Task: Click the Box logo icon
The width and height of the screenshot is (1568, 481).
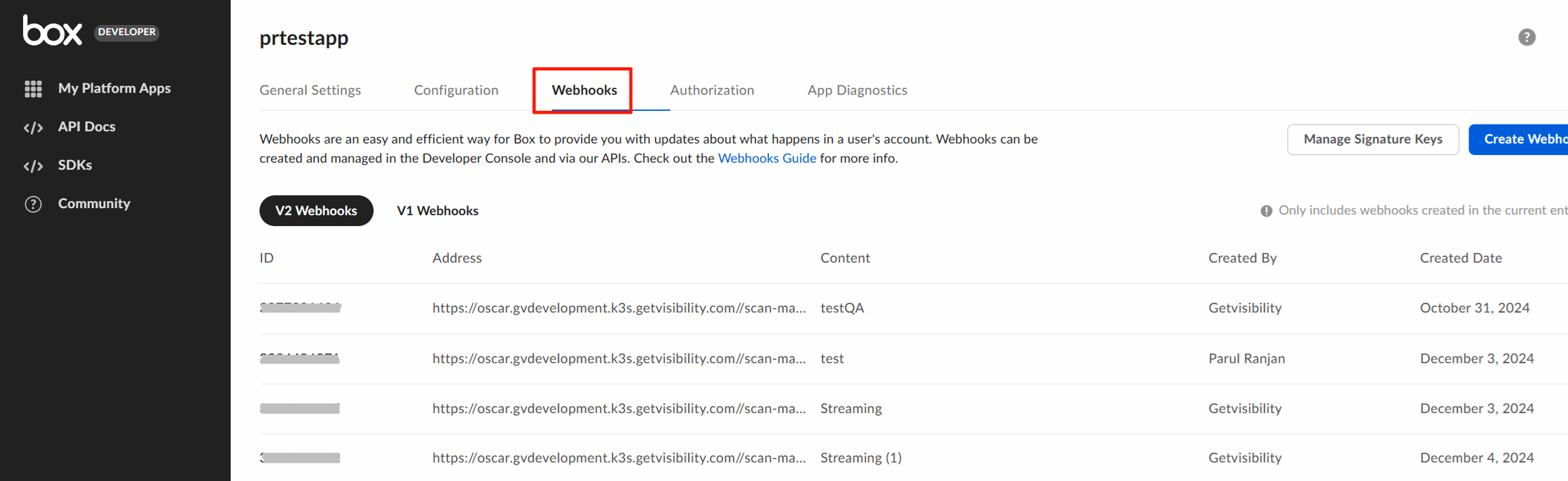Action: [x=52, y=31]
